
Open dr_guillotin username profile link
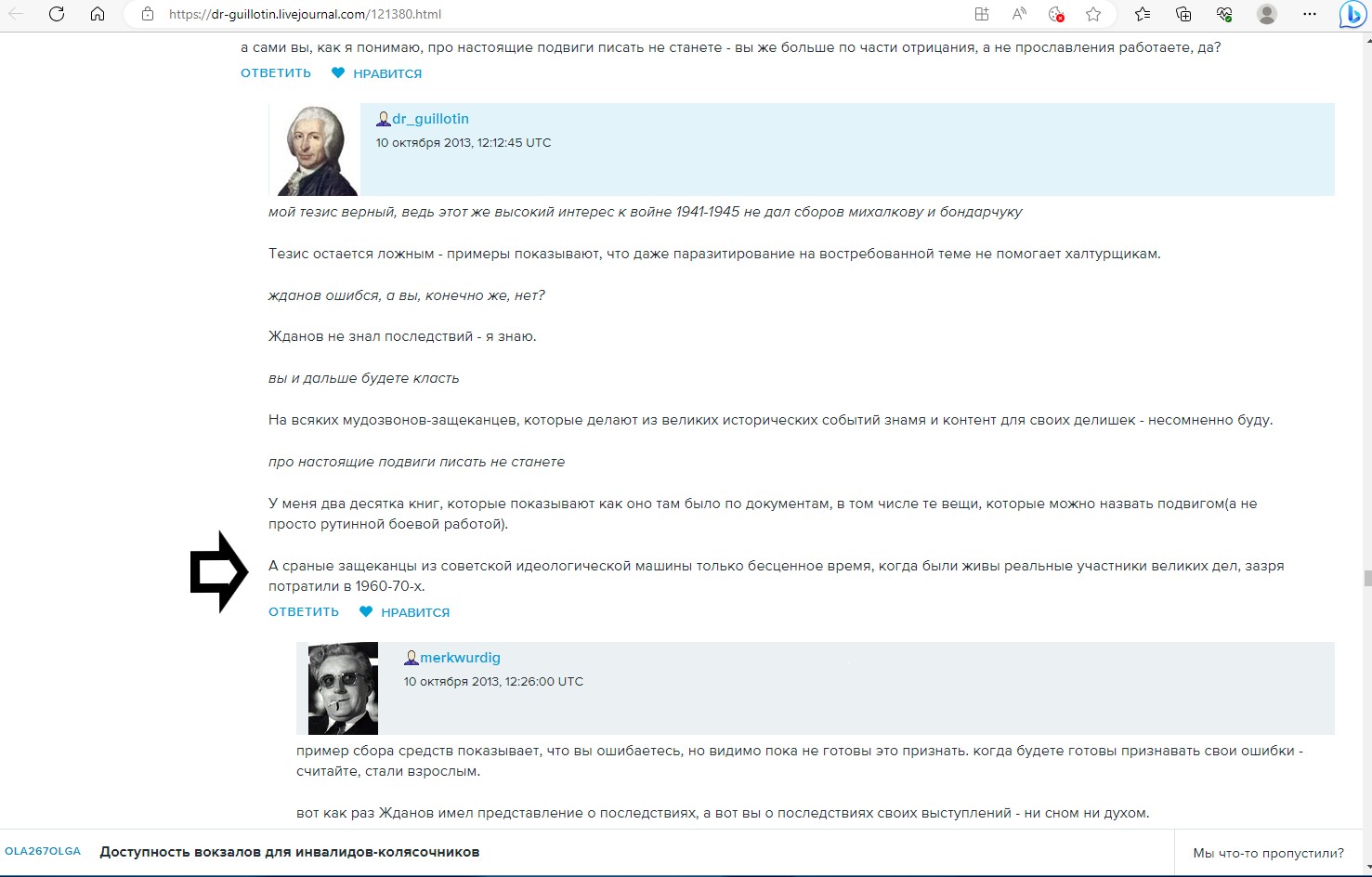[x=430, y=119]
